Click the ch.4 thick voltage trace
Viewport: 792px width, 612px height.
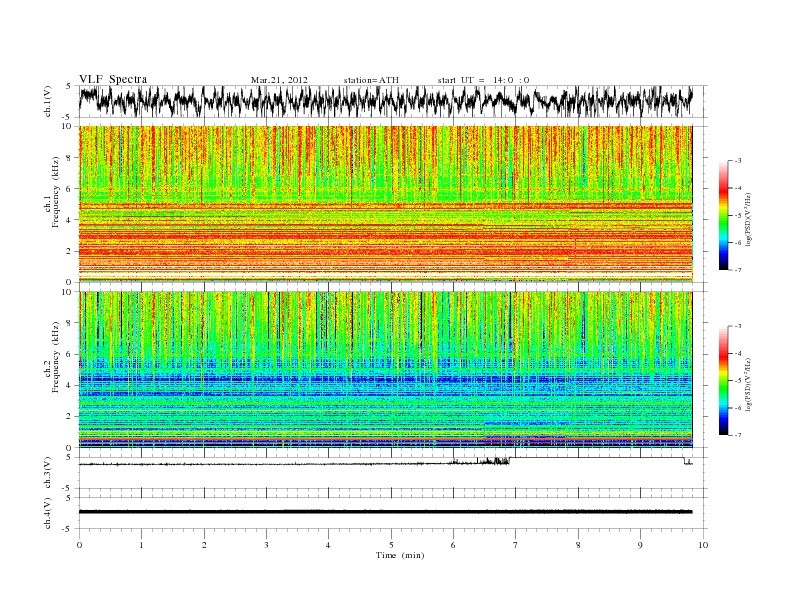click(x=385, y=512)
